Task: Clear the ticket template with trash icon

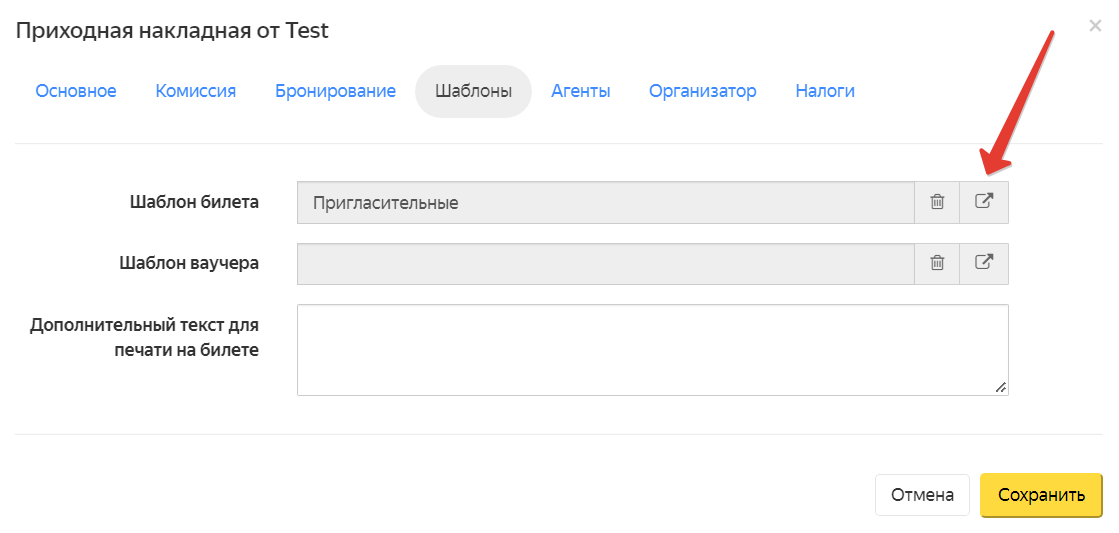Action: [937, 203]
